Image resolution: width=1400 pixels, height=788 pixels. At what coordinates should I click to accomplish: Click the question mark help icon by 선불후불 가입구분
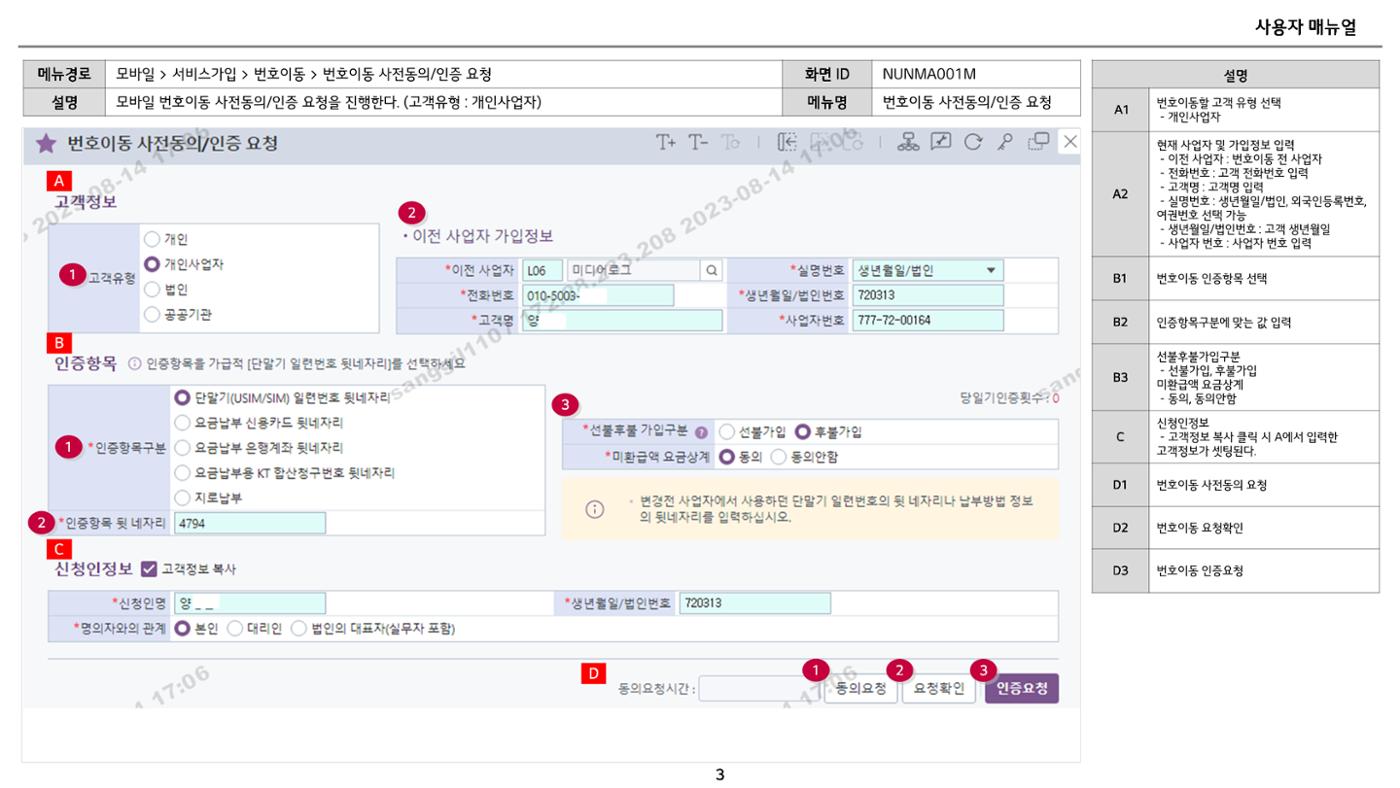701,433
